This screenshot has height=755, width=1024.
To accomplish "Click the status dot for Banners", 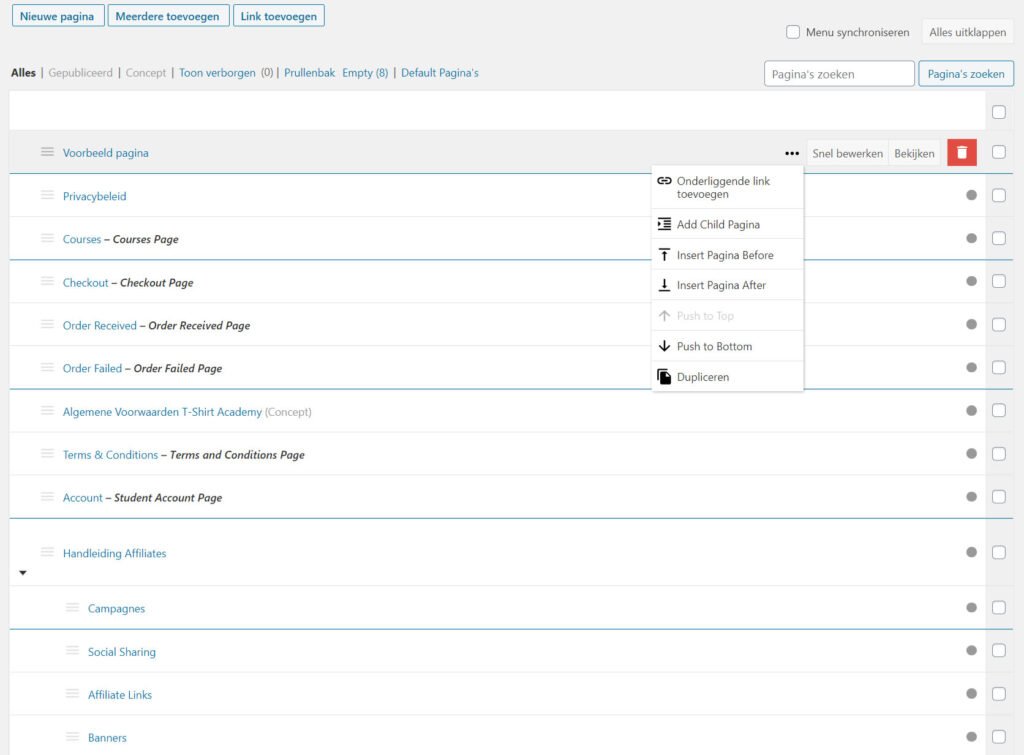I will click(x=971, y=737).
